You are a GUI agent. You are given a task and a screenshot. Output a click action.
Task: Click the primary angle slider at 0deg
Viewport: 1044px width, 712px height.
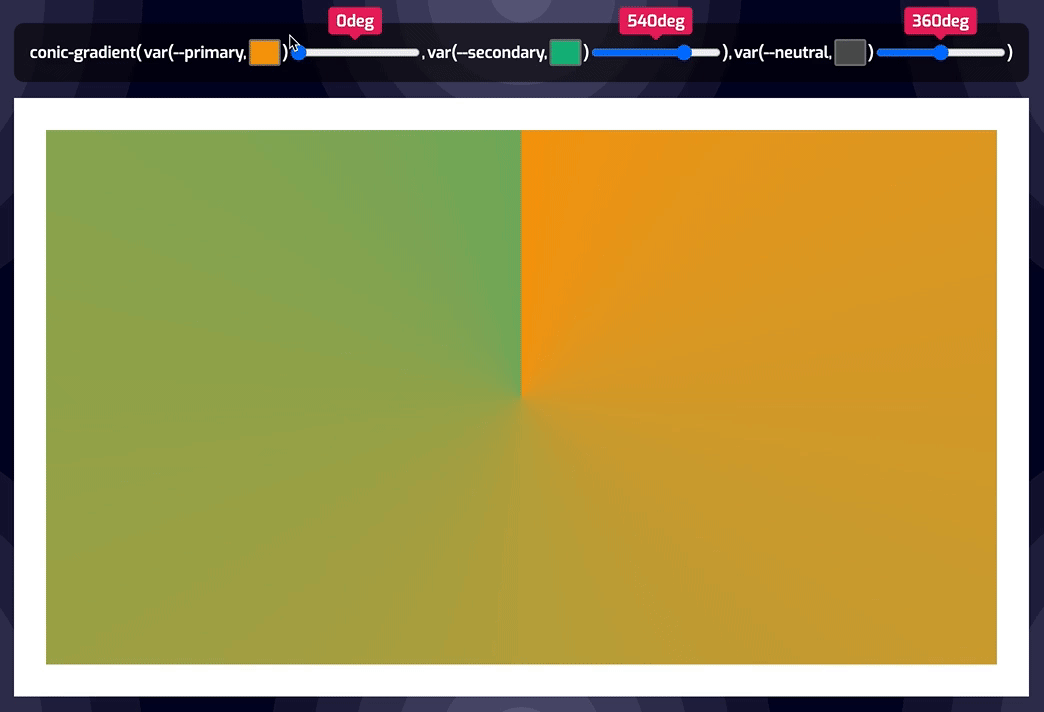[356, 53]
